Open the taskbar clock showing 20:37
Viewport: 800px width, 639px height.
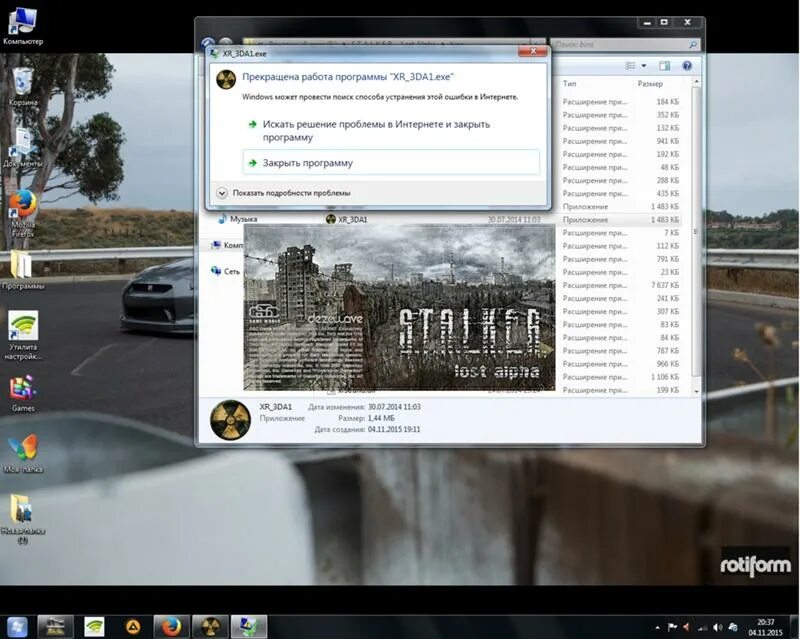pyautogui.click(x=765, y=627)
